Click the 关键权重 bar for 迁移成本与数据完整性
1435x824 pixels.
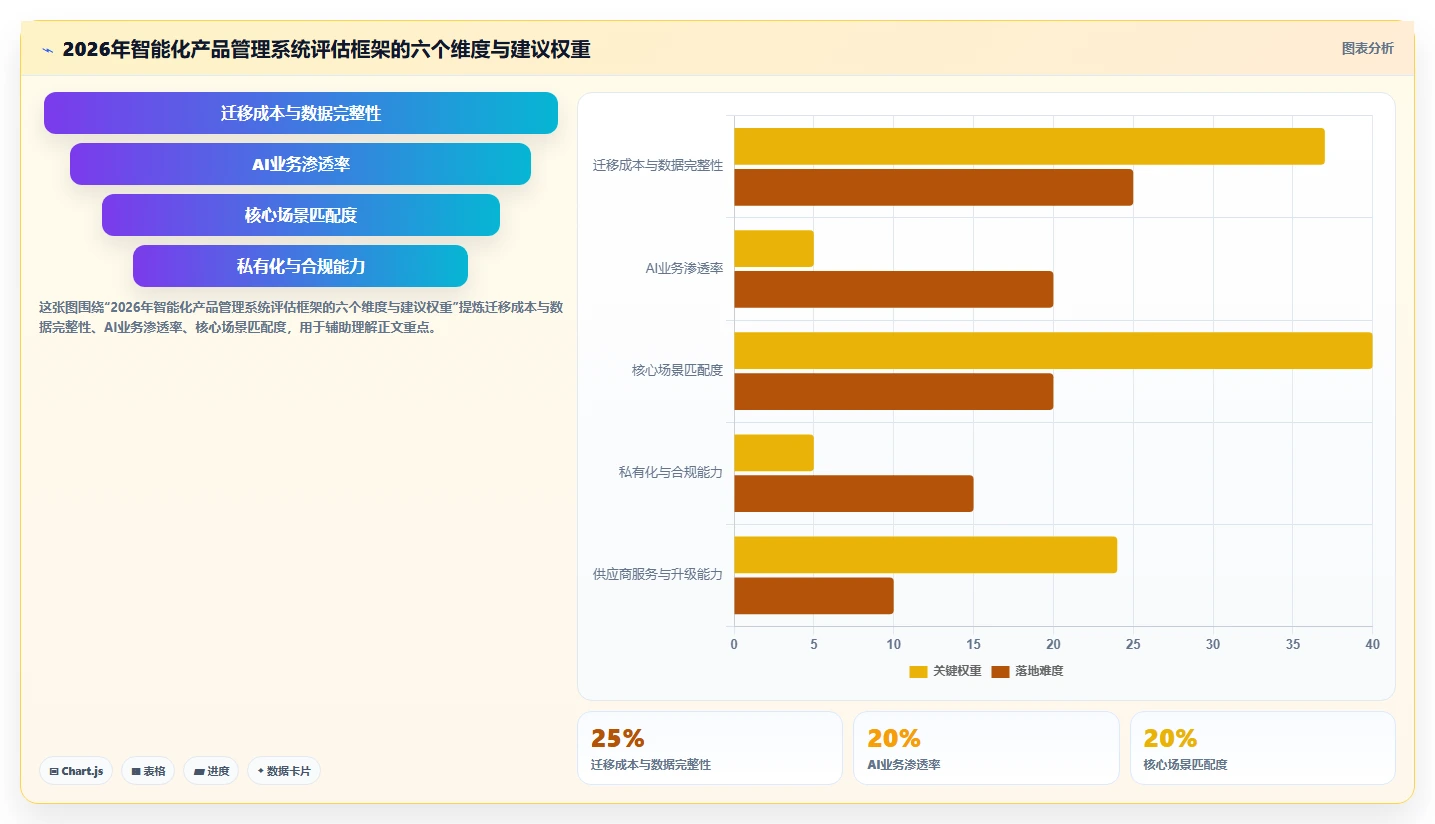pos(1029,146)
